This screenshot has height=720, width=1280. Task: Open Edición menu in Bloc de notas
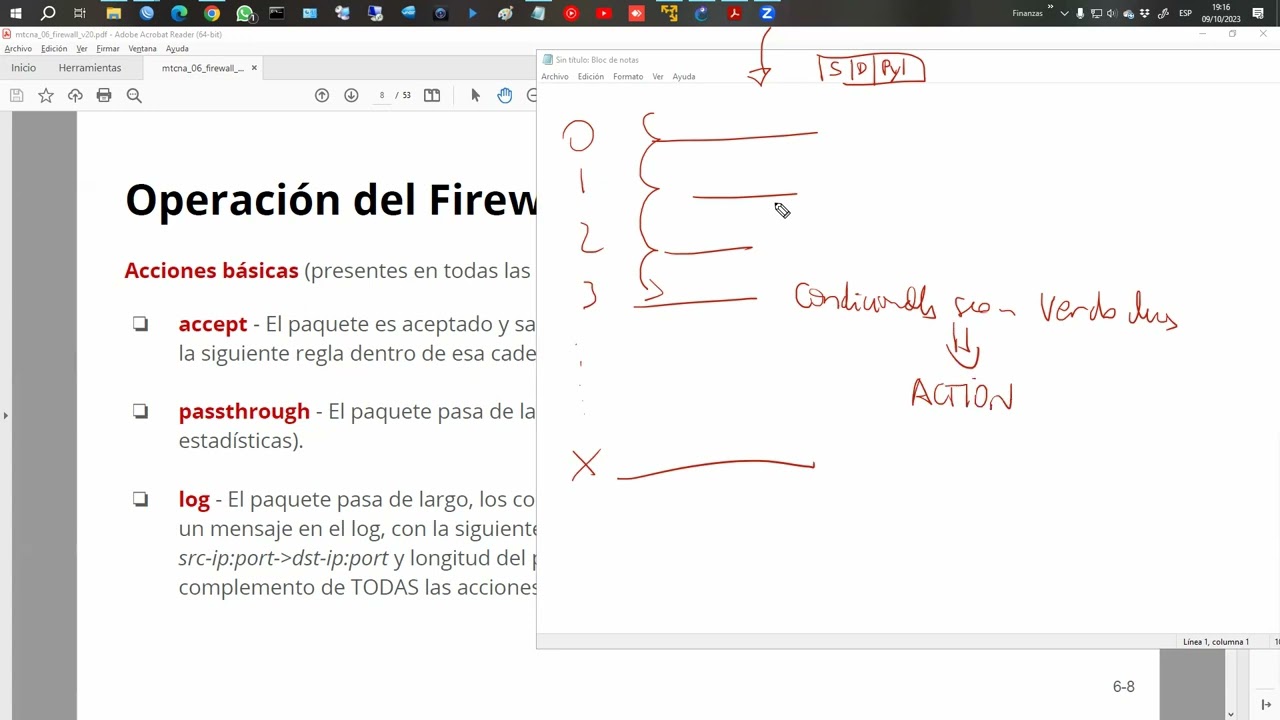click(591, 76)
